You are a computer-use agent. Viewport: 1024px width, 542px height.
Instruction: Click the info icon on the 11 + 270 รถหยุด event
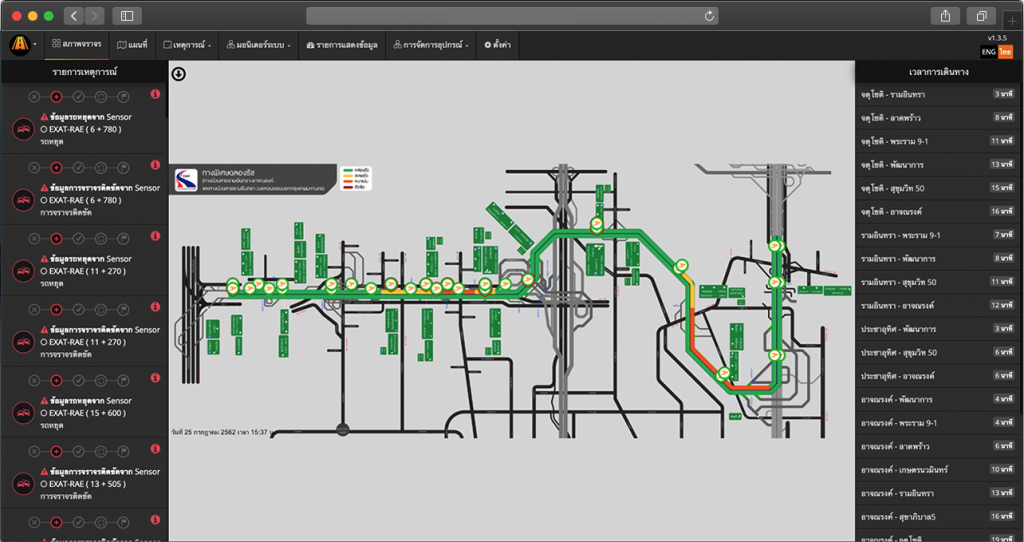point(155,236)
